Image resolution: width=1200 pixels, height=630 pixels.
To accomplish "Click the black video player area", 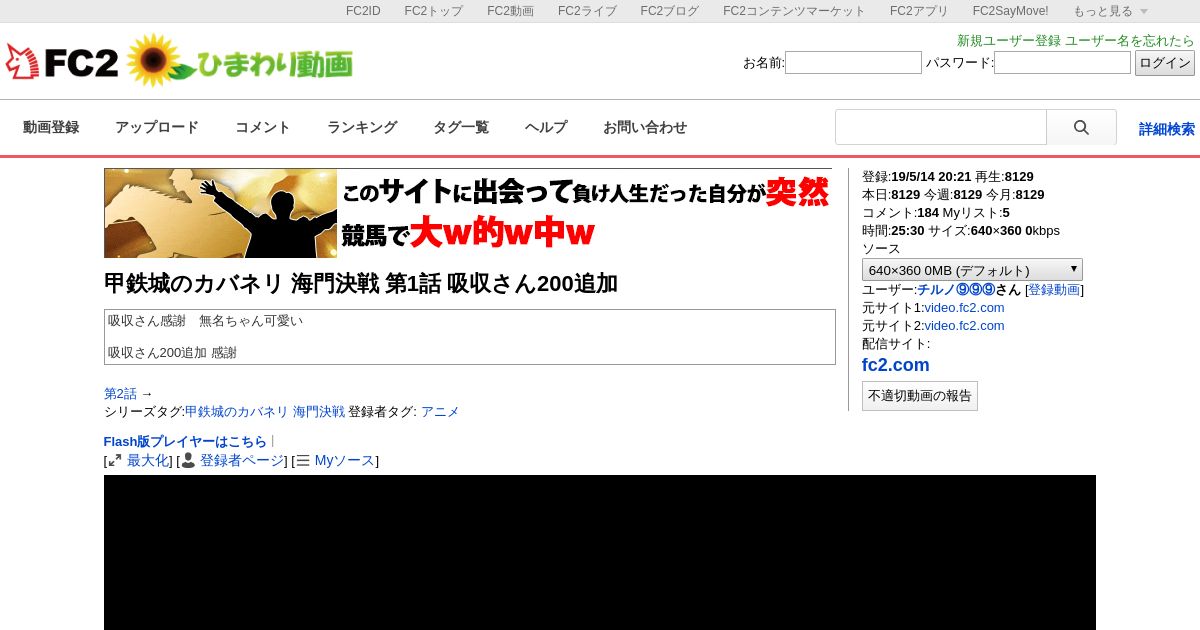I will [x=600, y=552].
